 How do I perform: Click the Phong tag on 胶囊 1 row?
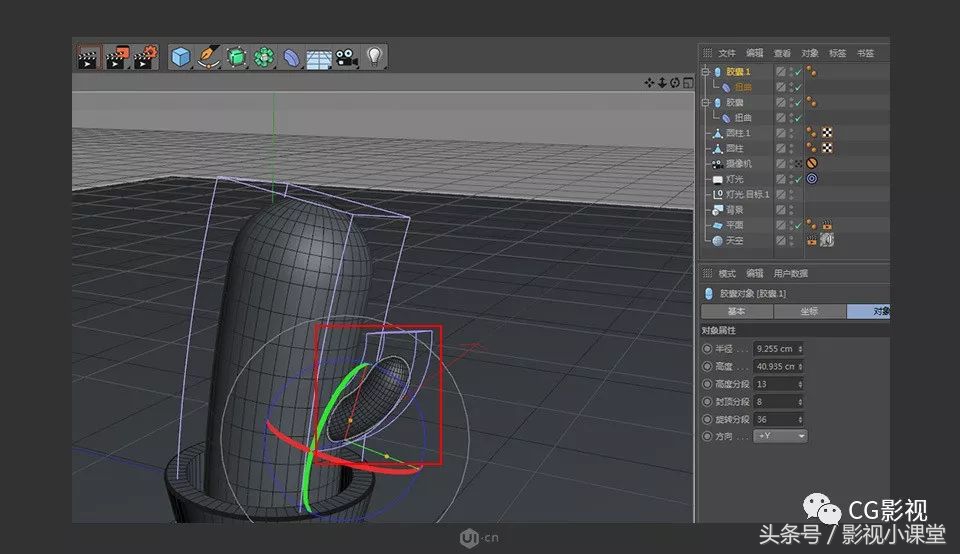[x=811, y=72]
